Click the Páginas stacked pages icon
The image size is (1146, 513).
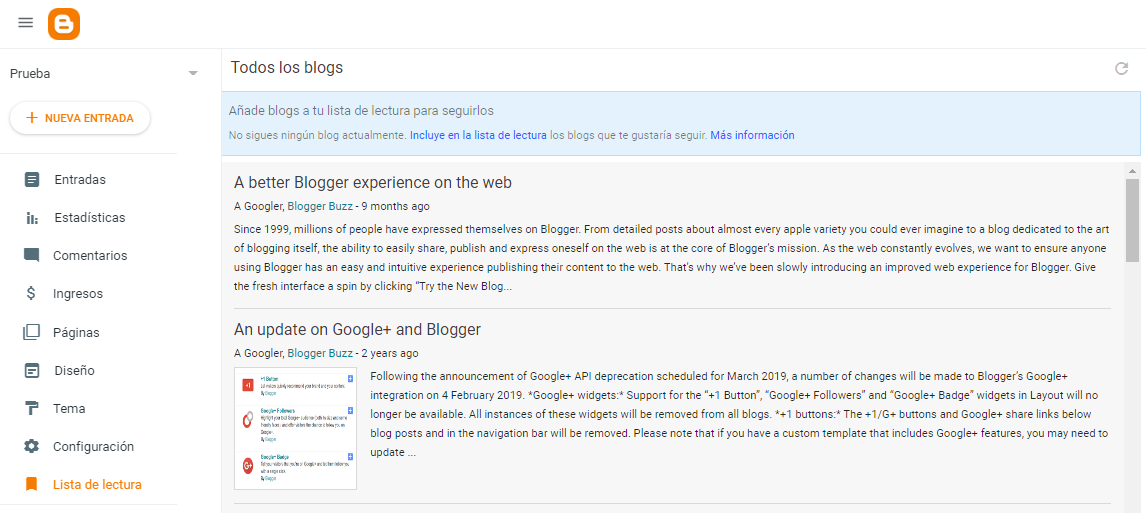[x=31, y=332]
